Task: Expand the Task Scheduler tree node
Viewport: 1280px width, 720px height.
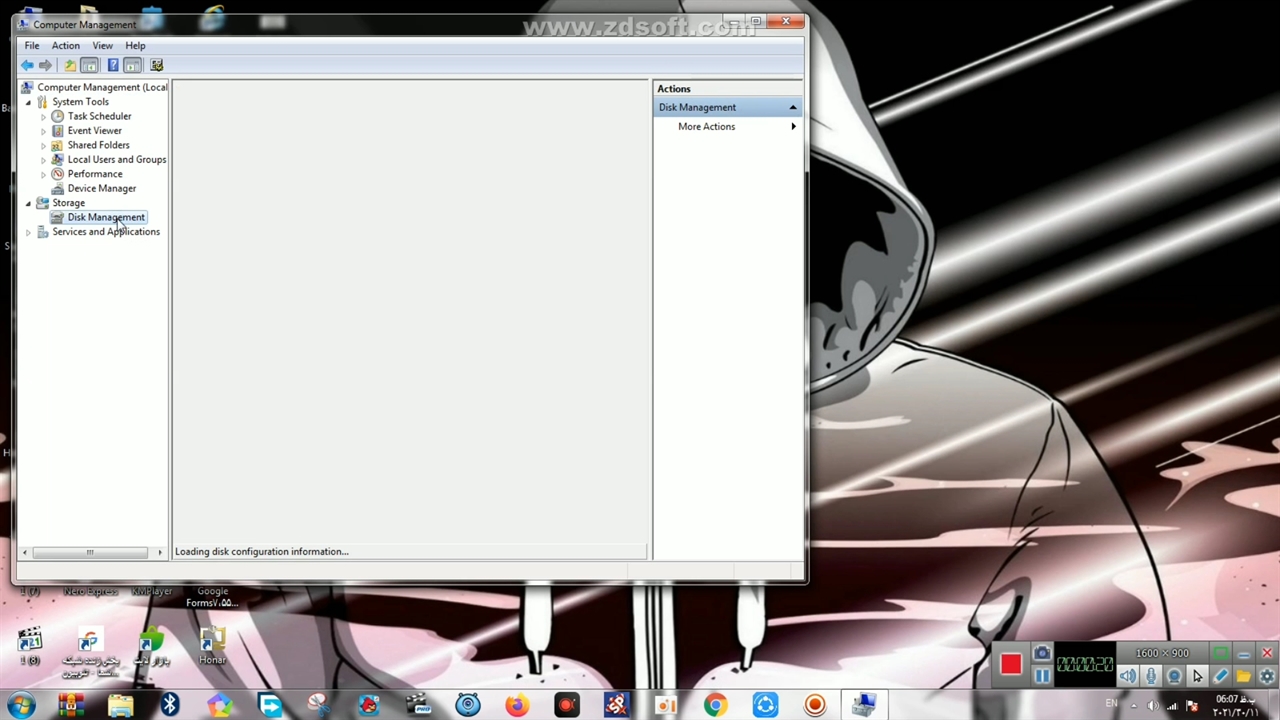Action: click(x=43, y=117)
